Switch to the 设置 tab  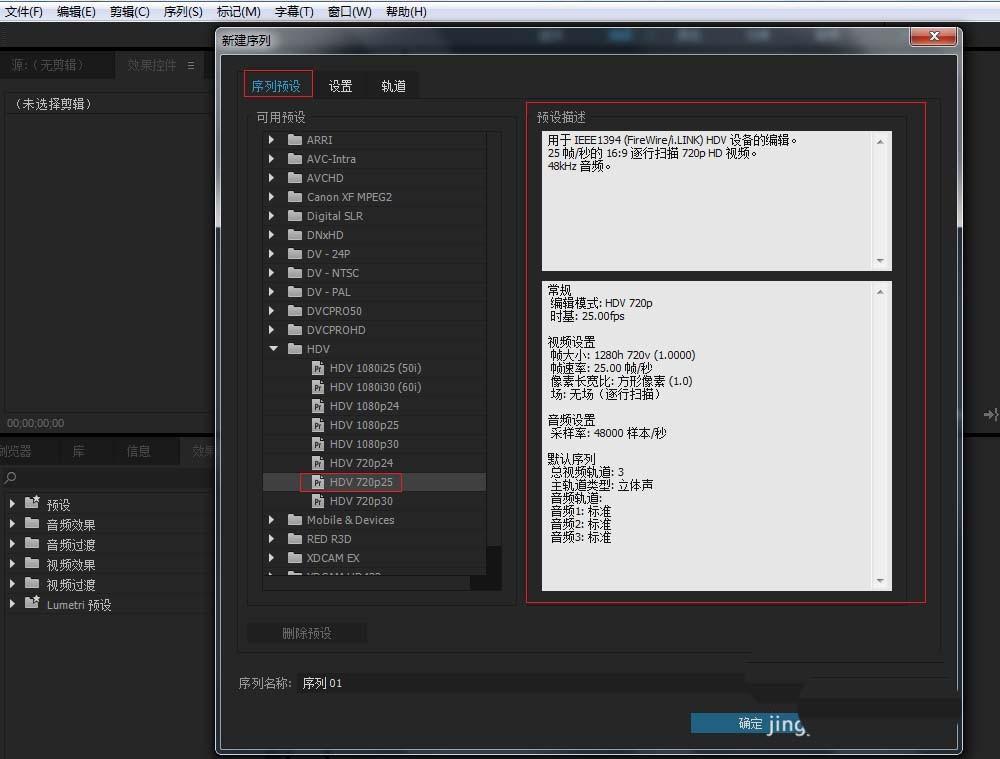tap(340, 85)
